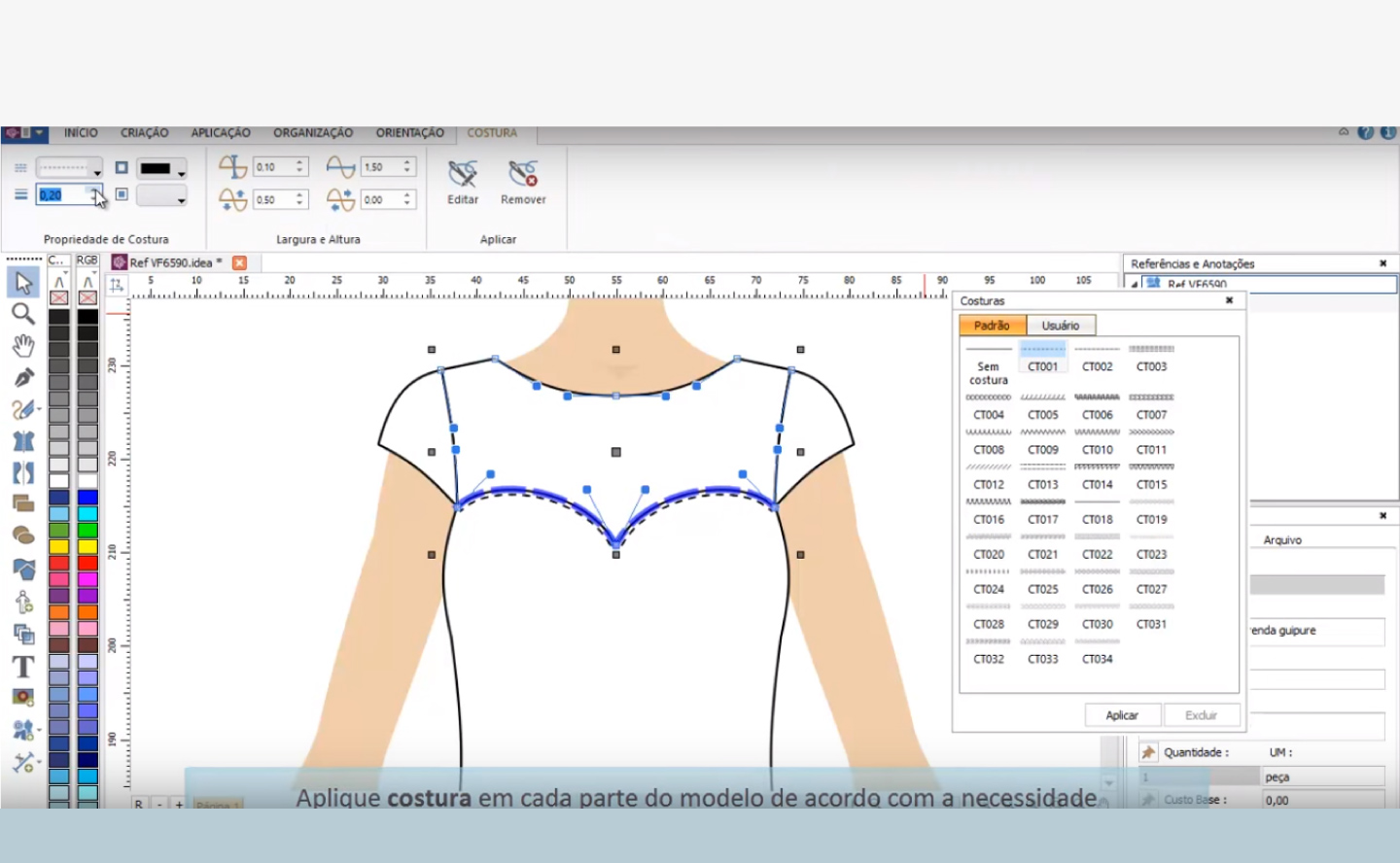Select the arrow selection tool

[x=23, y=282]
